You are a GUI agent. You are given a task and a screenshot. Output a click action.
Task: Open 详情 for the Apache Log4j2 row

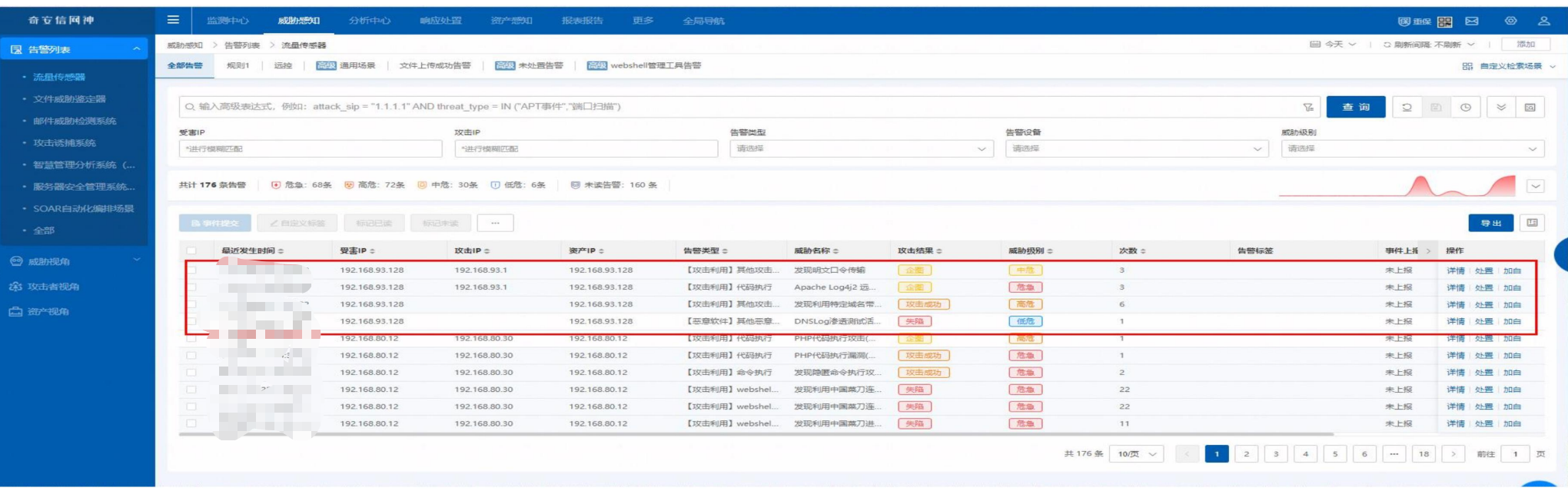click(x=1455, y=288)
